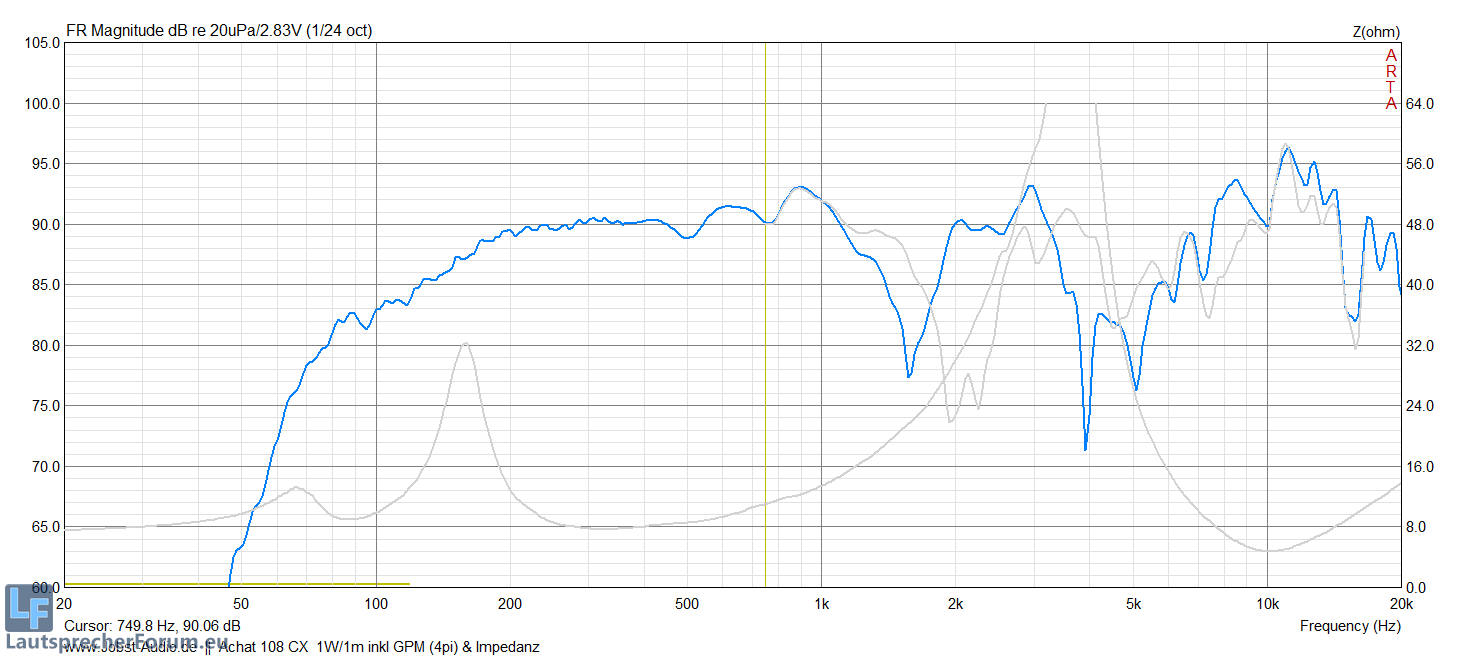Viewport: 1465px width, 659px height.
Task: Click the deepest blue curve dip near 4 kHz
Action: pyautogui.click(x=1085, y=449)
